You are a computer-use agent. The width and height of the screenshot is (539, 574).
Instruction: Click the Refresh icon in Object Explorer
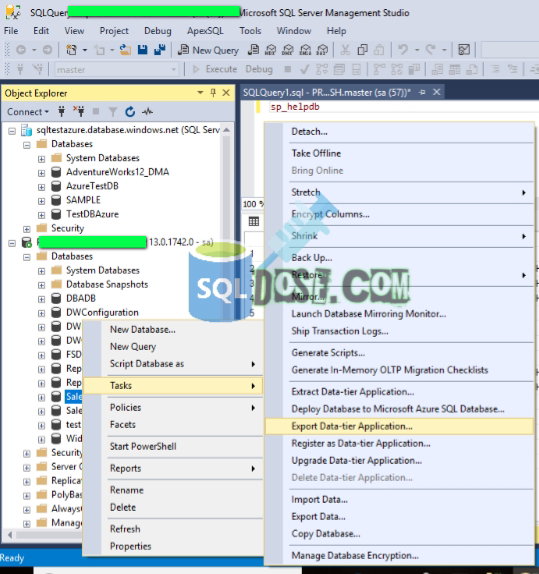pos(130,111)
